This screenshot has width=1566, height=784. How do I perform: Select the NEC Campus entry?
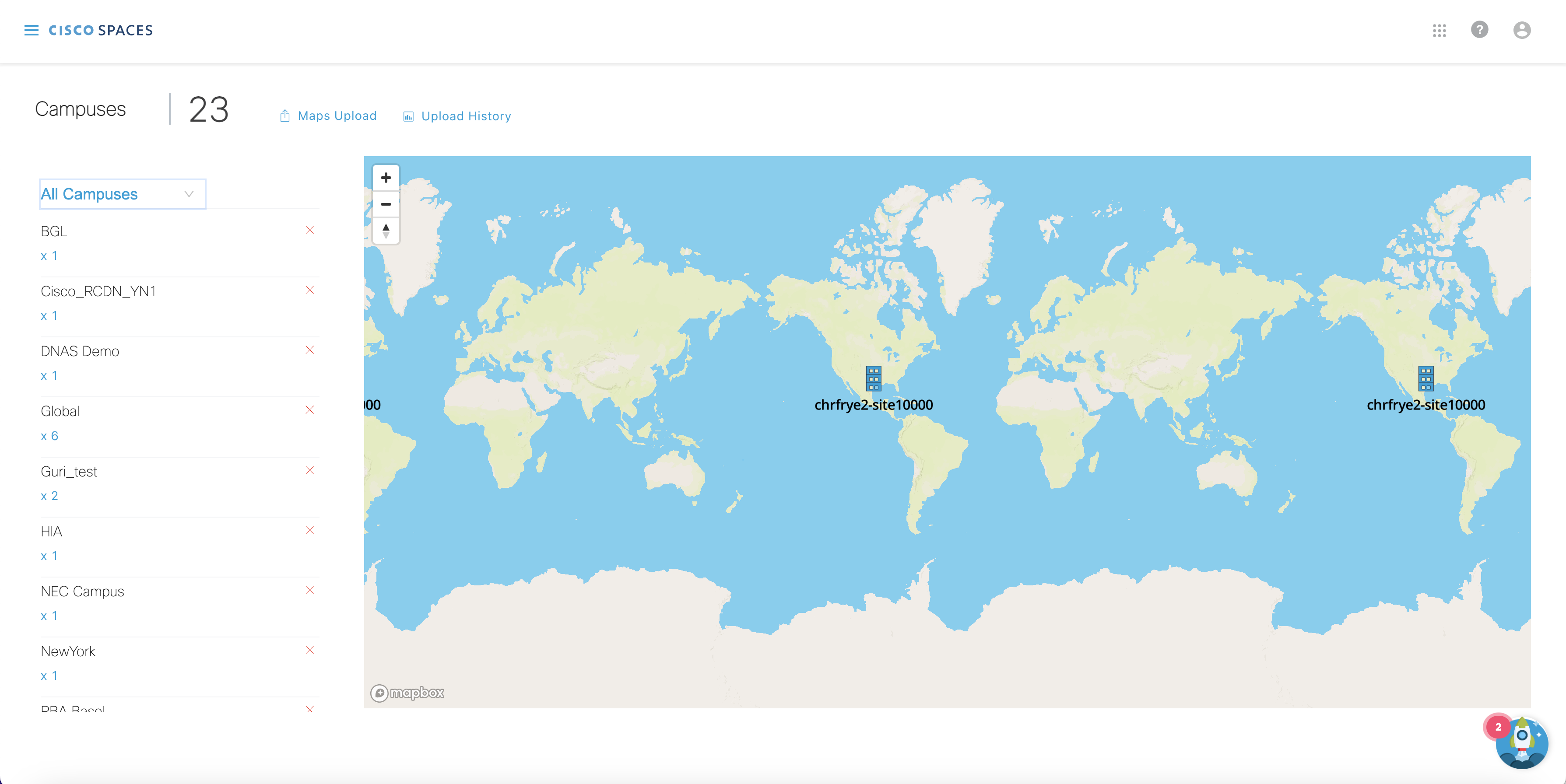click(82, 591)
